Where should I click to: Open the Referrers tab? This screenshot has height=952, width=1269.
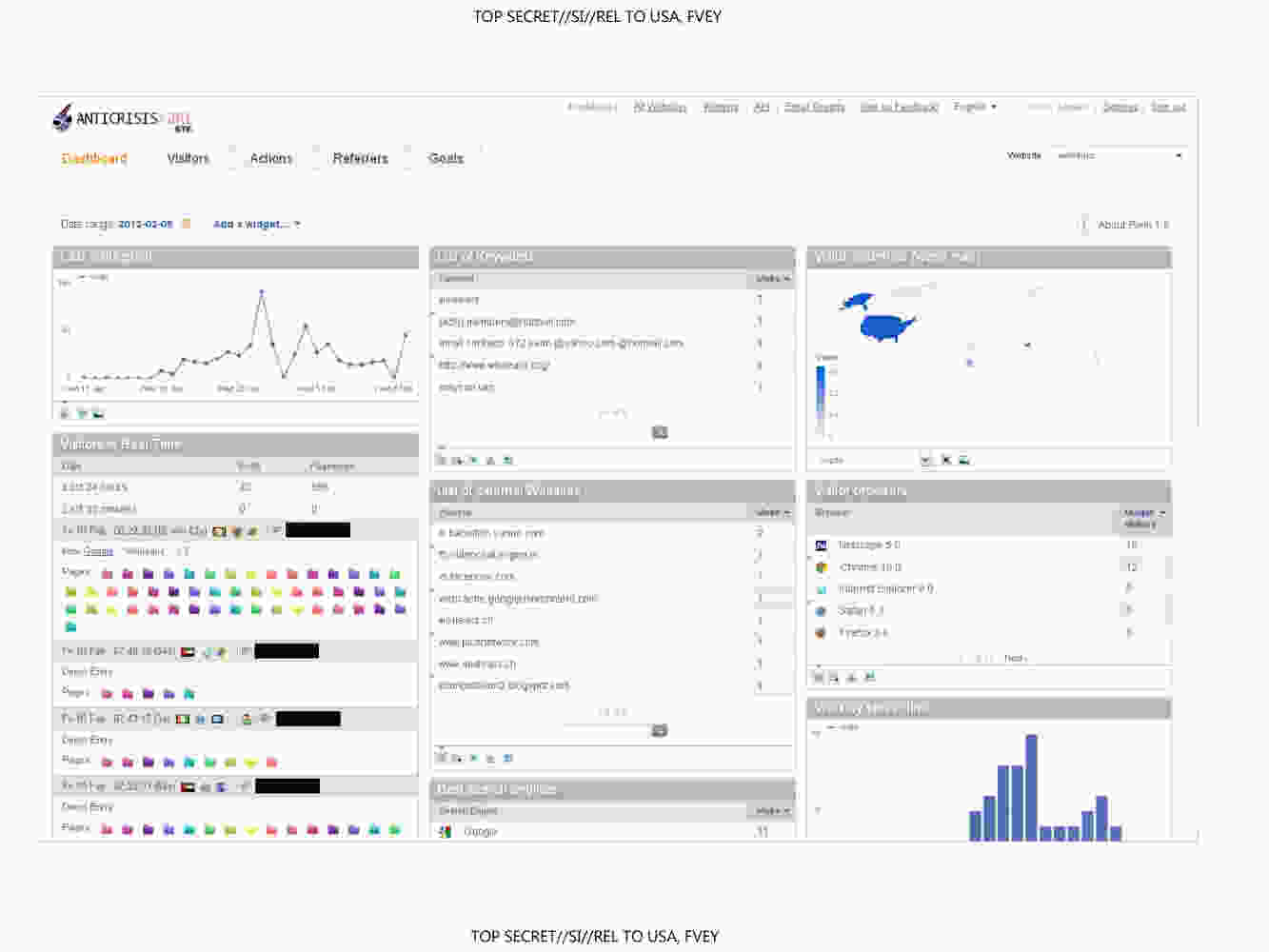tap(360, 159)
